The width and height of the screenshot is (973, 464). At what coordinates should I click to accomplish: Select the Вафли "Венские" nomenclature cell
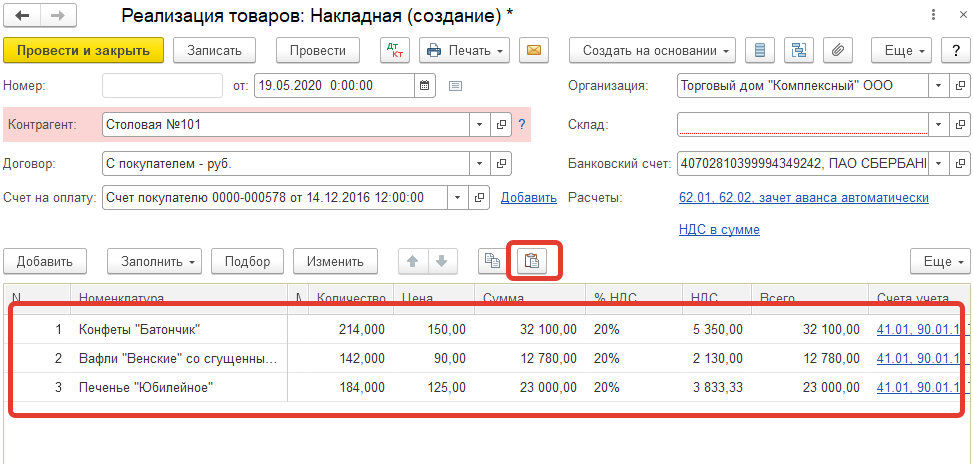[x=179, y=358]
